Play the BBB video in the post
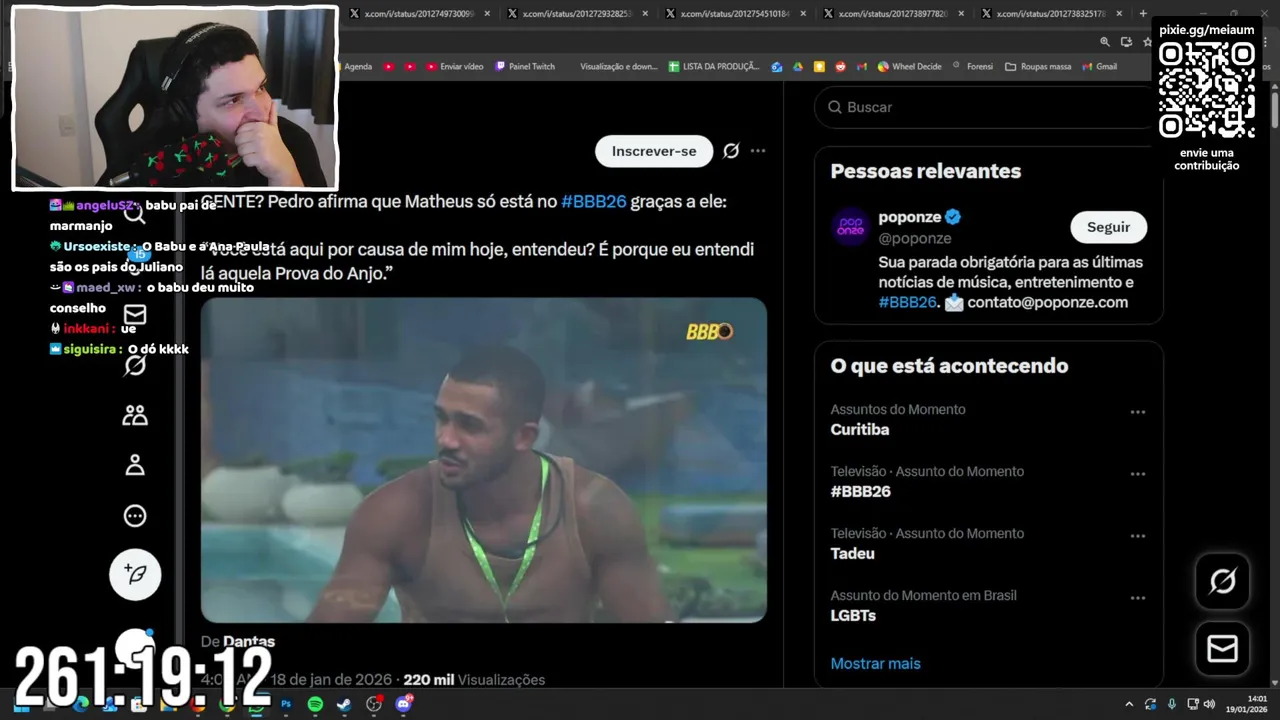1280x720 pixels. (x=484, y=460)
